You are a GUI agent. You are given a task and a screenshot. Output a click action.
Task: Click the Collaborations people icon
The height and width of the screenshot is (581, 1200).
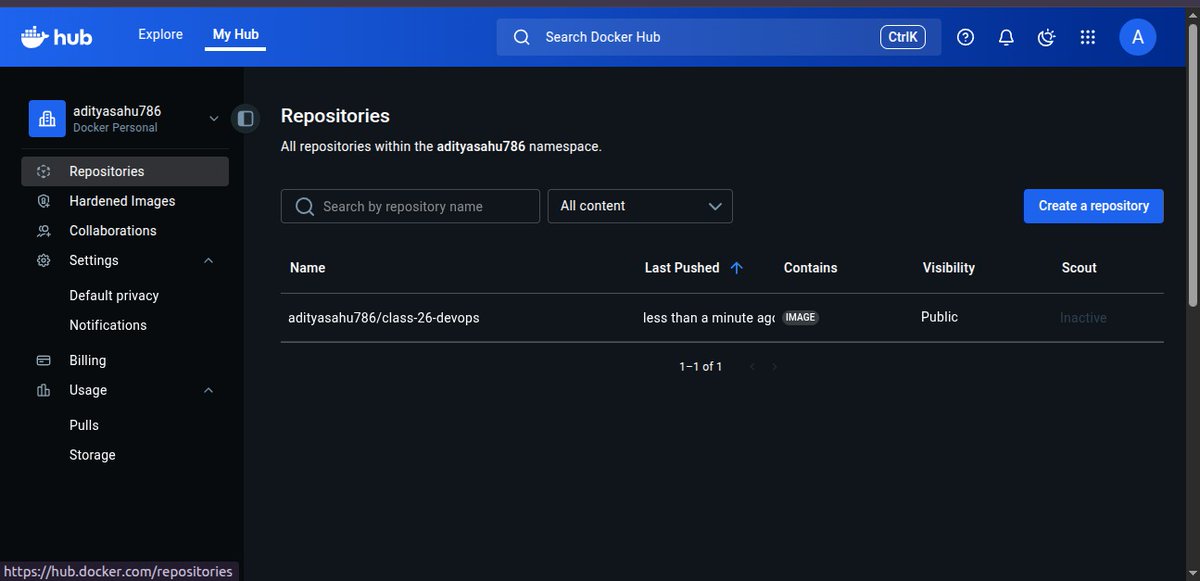point(43,231)
